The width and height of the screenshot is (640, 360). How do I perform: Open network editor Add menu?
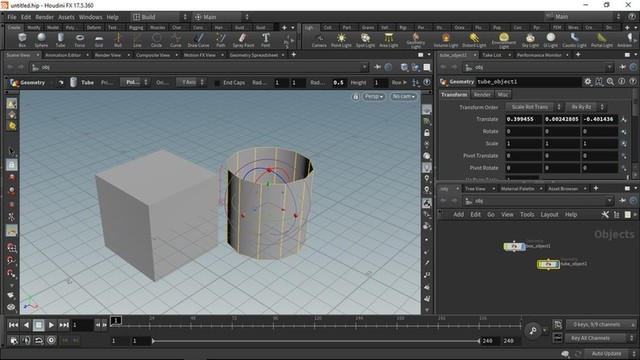458,214
